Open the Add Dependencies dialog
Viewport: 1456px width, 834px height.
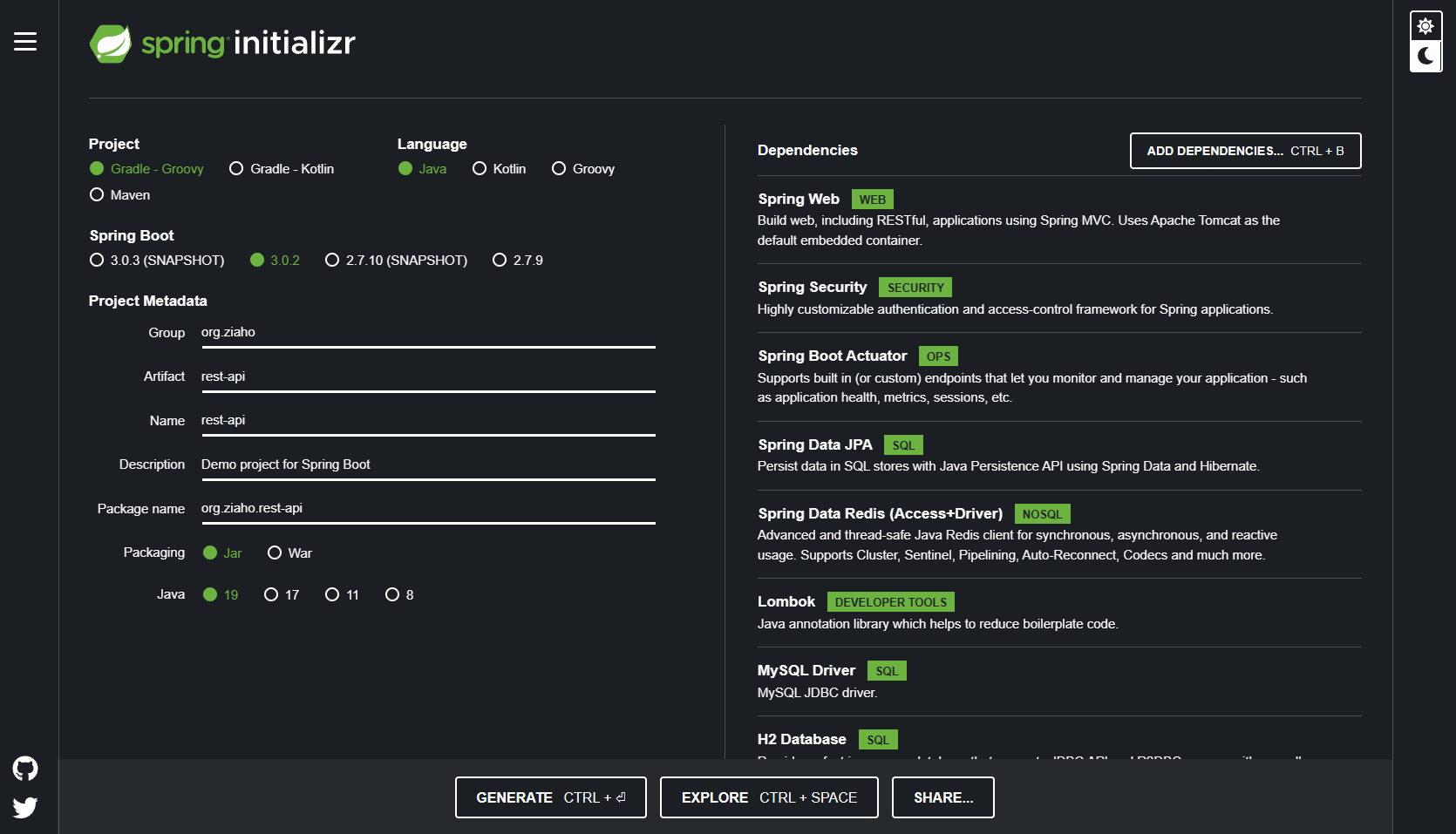(x=1245, y=151)
